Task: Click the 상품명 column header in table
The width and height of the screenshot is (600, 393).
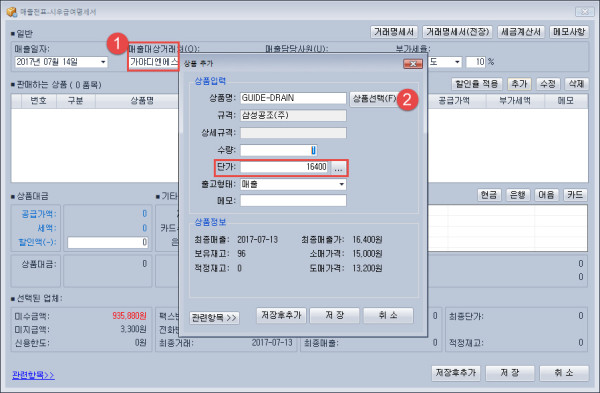Action: (x=142, y=101)
